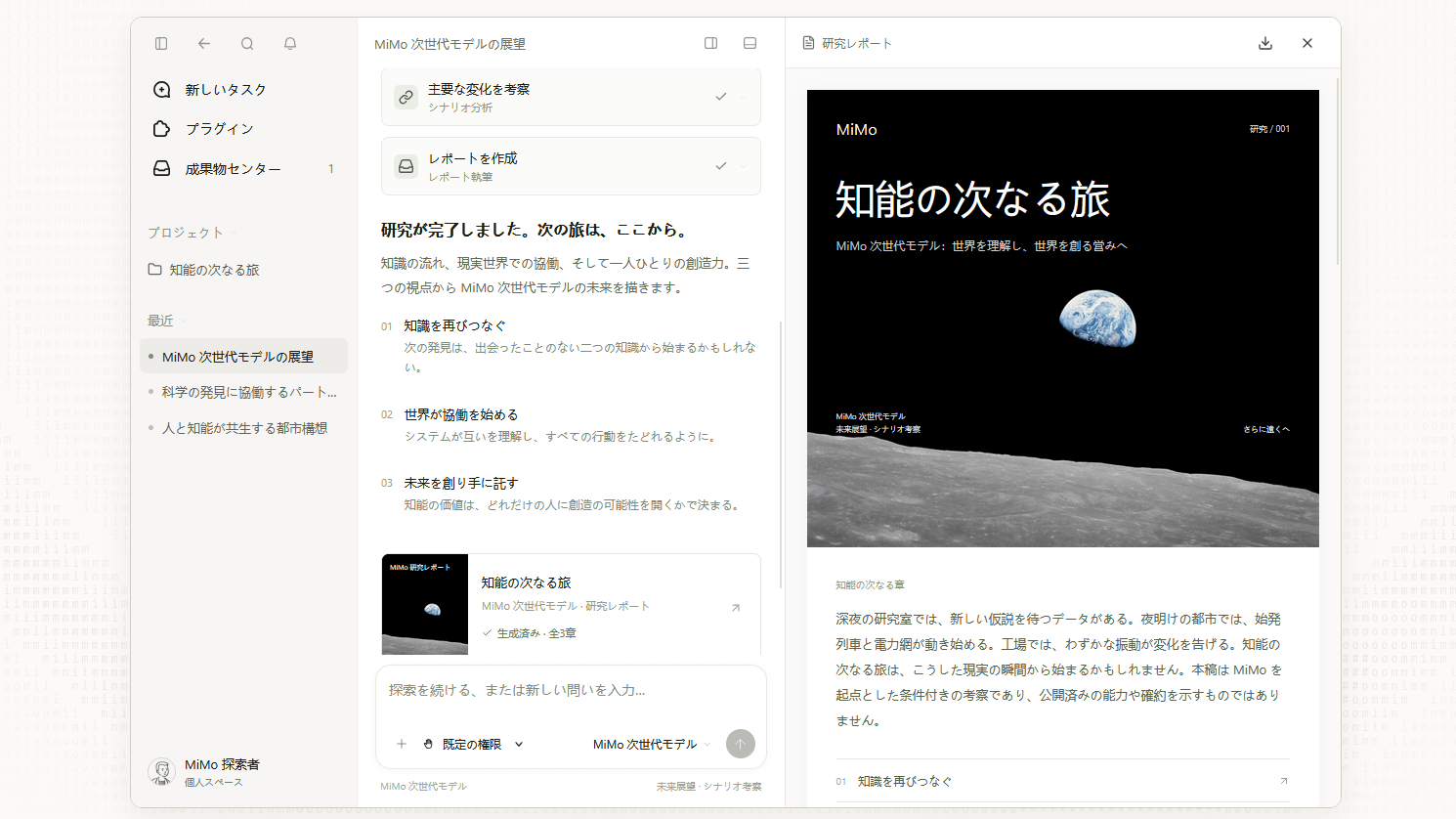1456x819 pixels.
Task: Click the checkmark on 主要な変化を考察 step
Action: tap(721, 97)
